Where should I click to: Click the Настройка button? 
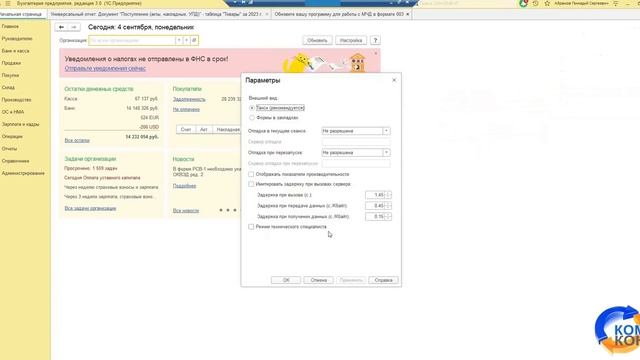pyautogui.click(x=351, y=40)
